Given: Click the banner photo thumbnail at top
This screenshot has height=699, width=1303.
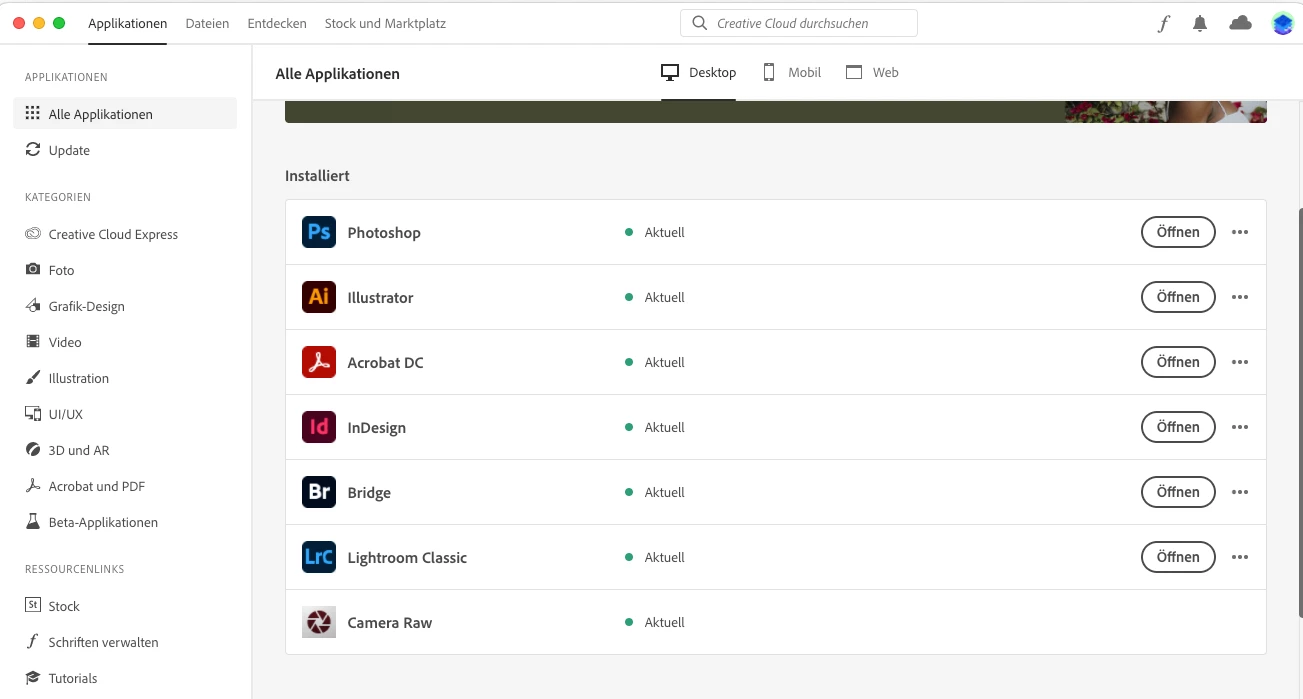Looking at the screenshot, I should 1166,112.
